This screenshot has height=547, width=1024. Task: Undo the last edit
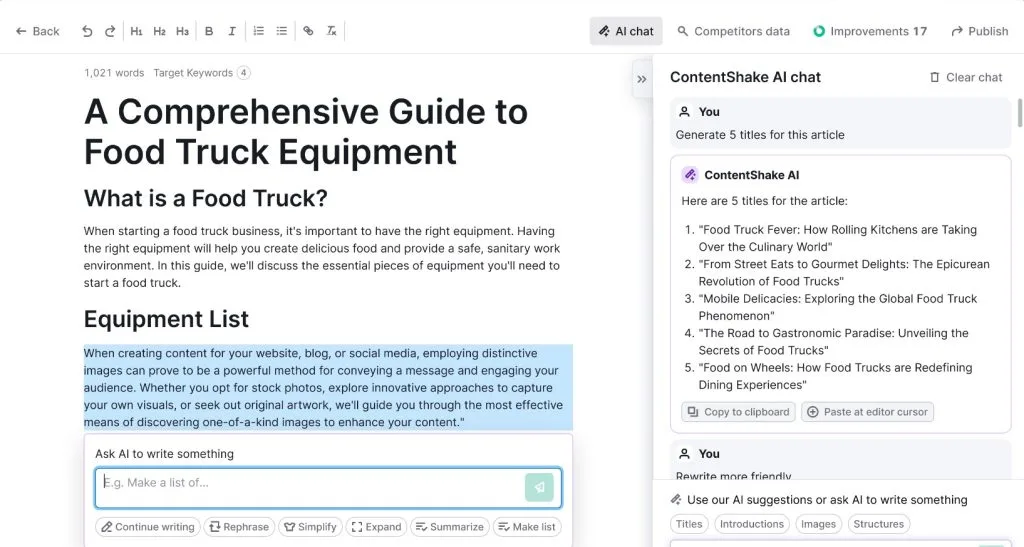(87, 31)
